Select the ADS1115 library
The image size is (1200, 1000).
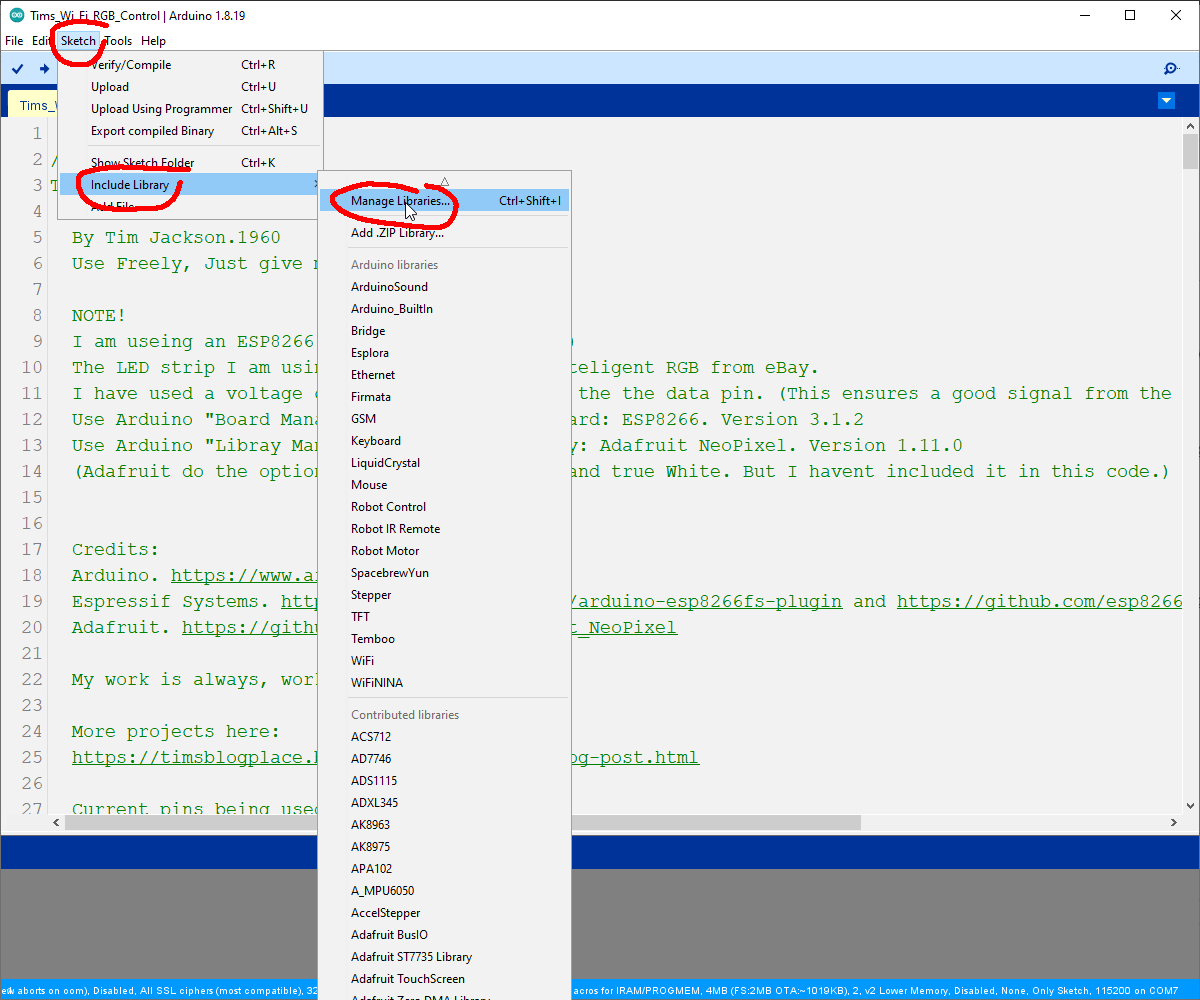[x=444, y=781]
